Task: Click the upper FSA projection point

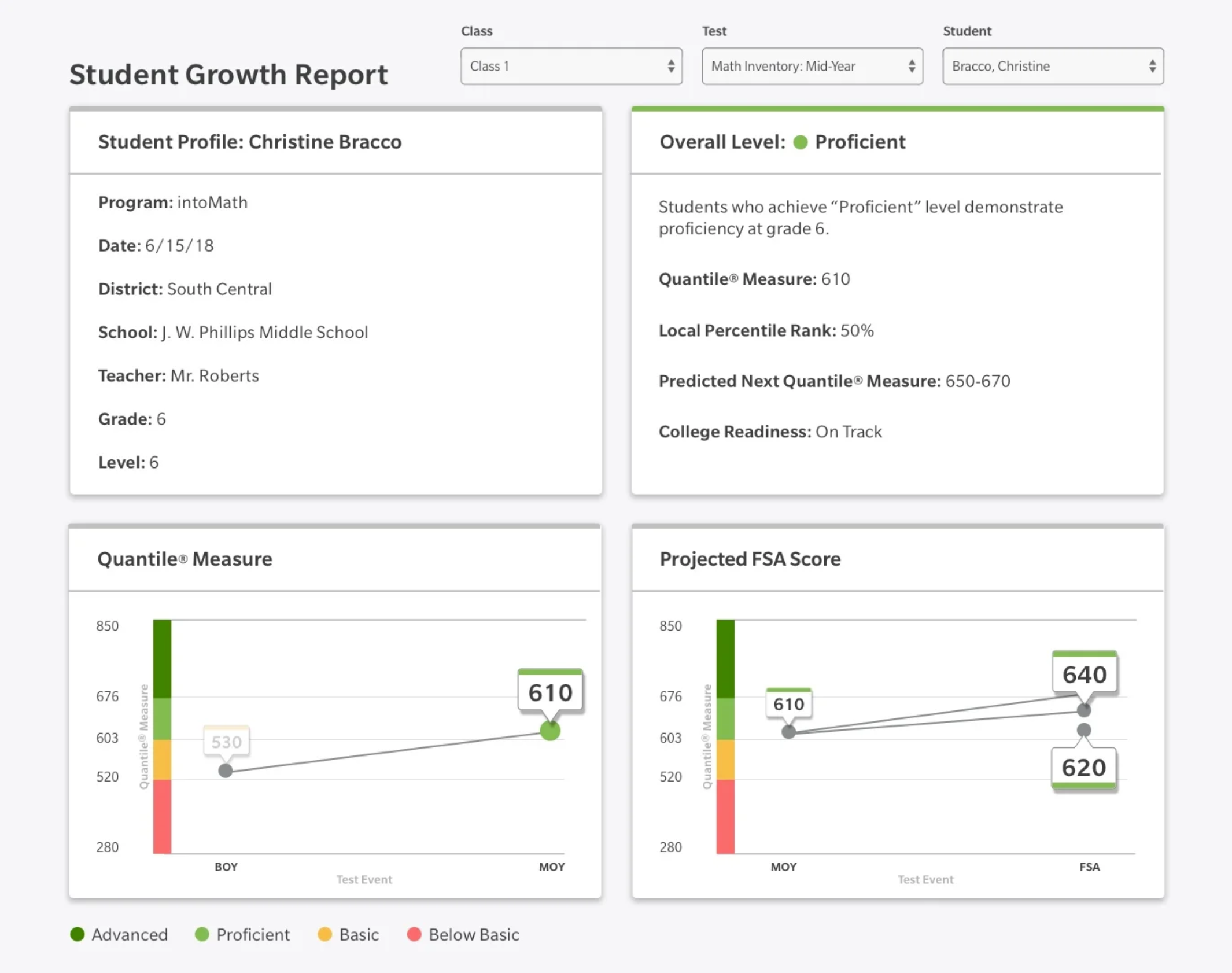Action: (1084, 710)
